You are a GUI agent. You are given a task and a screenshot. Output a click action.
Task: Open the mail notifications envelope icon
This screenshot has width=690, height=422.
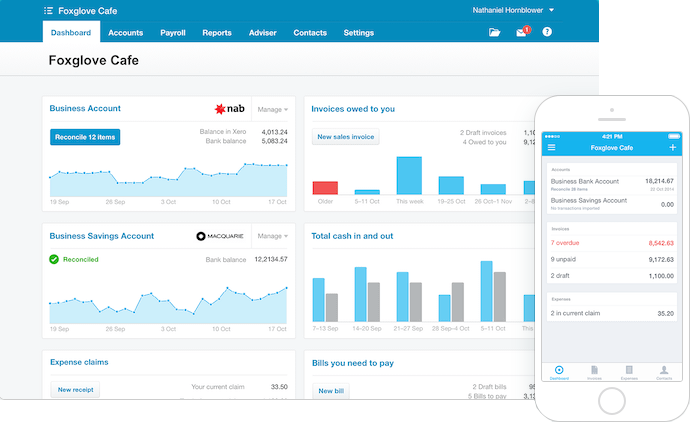coord(521,32)
